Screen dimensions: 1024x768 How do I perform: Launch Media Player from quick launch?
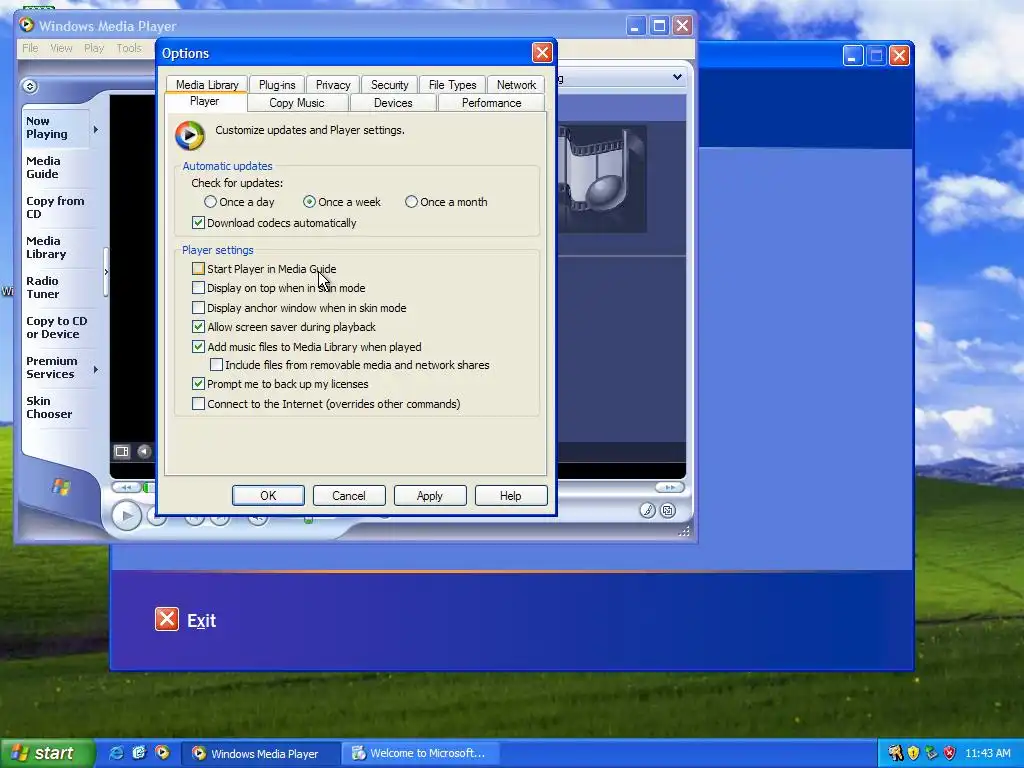click(x=162, y=753)
